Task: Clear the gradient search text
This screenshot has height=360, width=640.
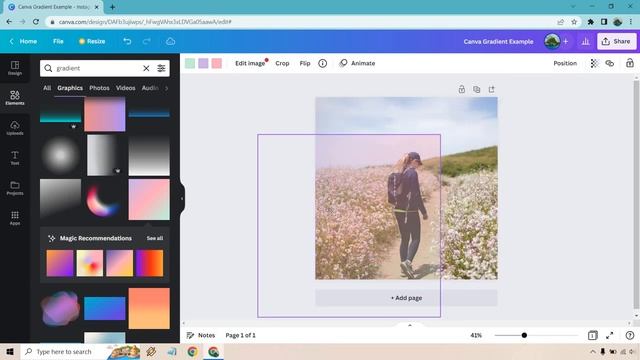Action: [x=146, y=68]
